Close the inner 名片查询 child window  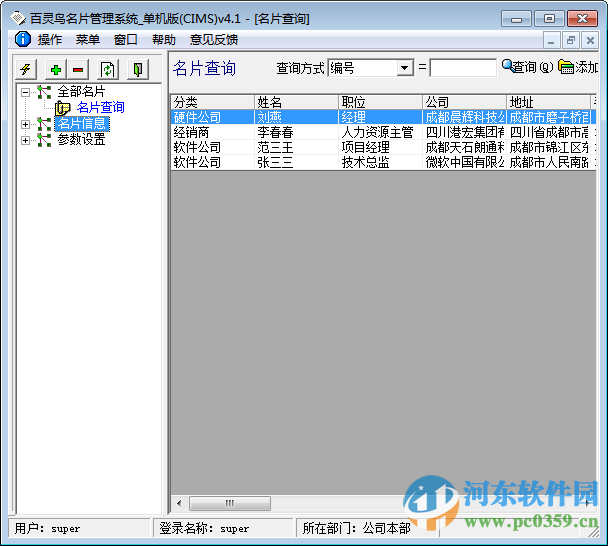(x=590, y=40)
